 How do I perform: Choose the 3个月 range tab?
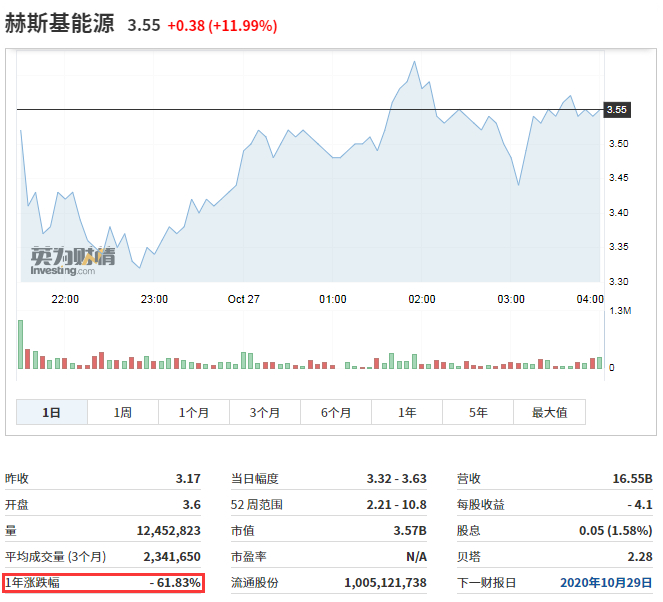265,412
